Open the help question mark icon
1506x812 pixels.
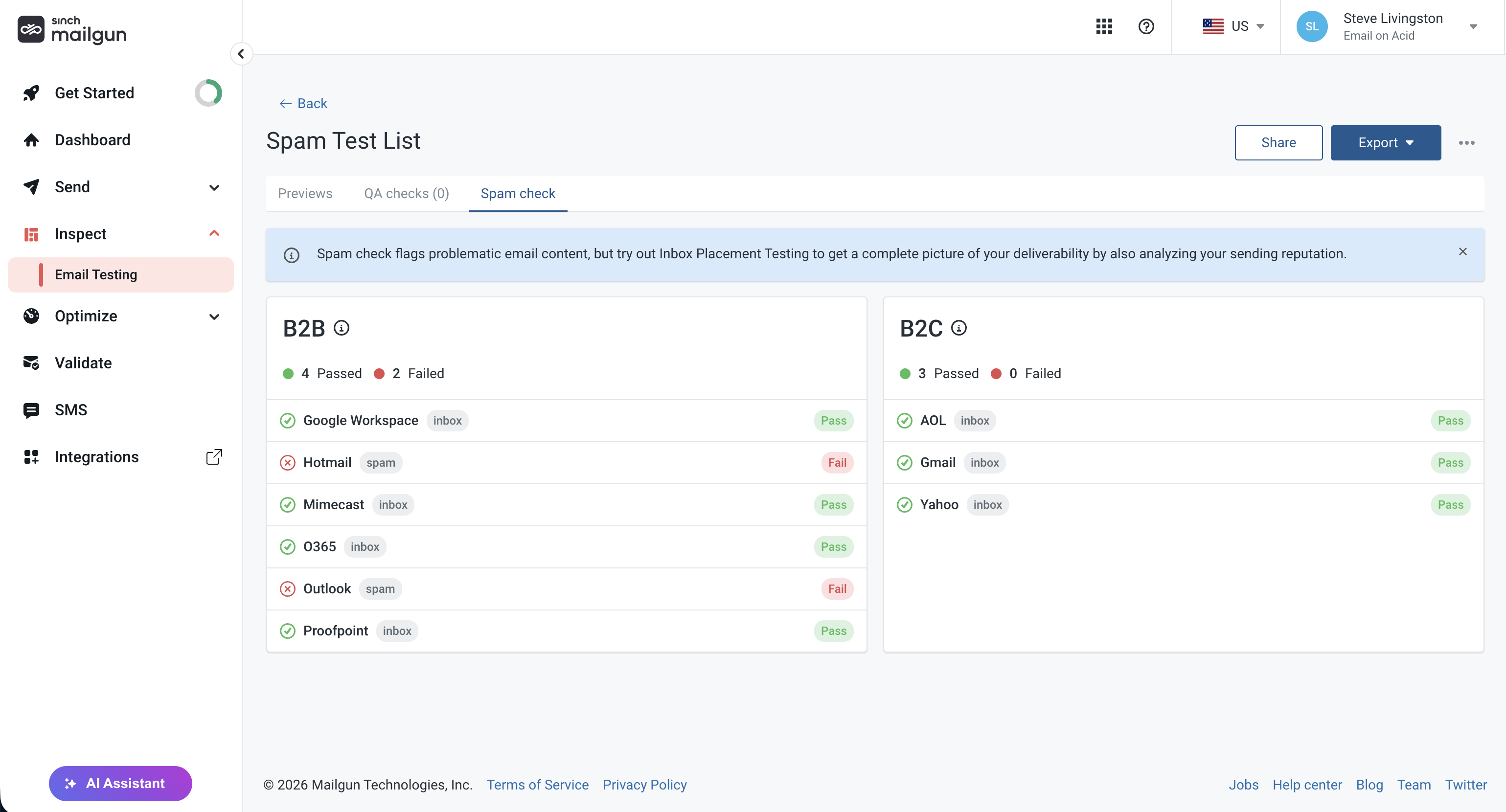click(x=1146, y=26)
